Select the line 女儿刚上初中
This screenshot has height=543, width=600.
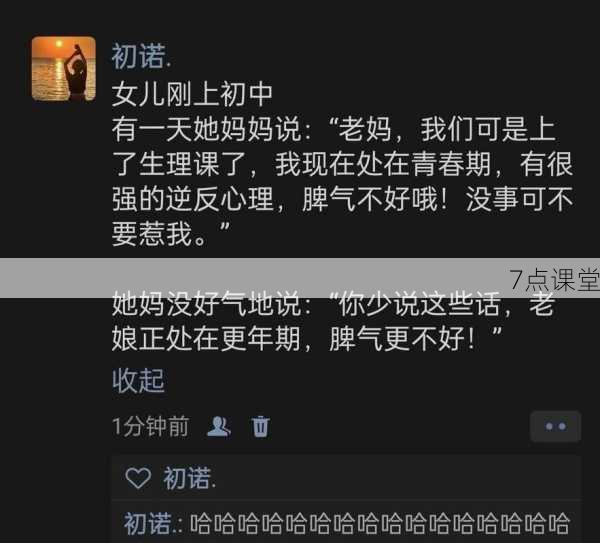192,94
